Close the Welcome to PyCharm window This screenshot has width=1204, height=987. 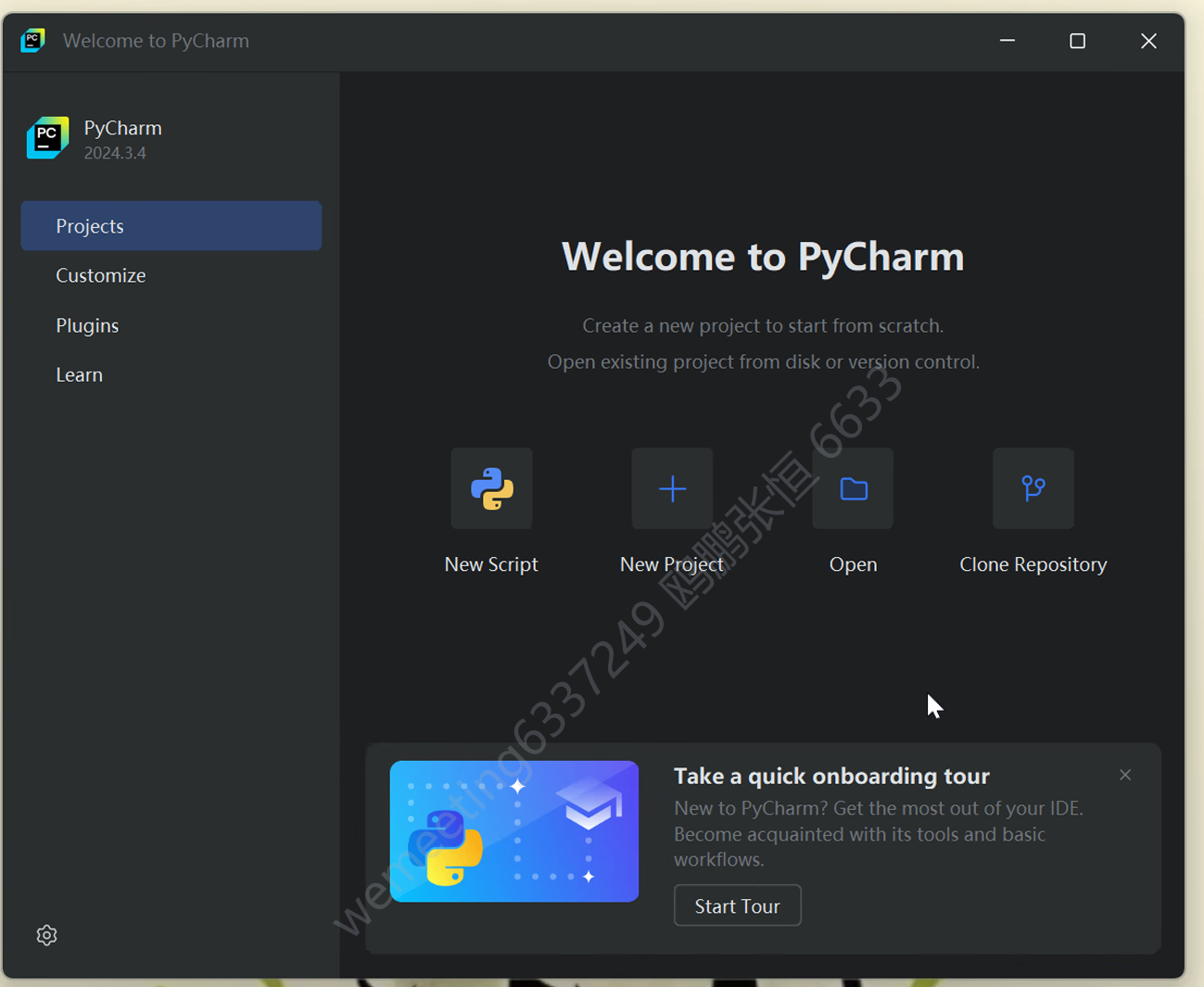click(1148, 41)
